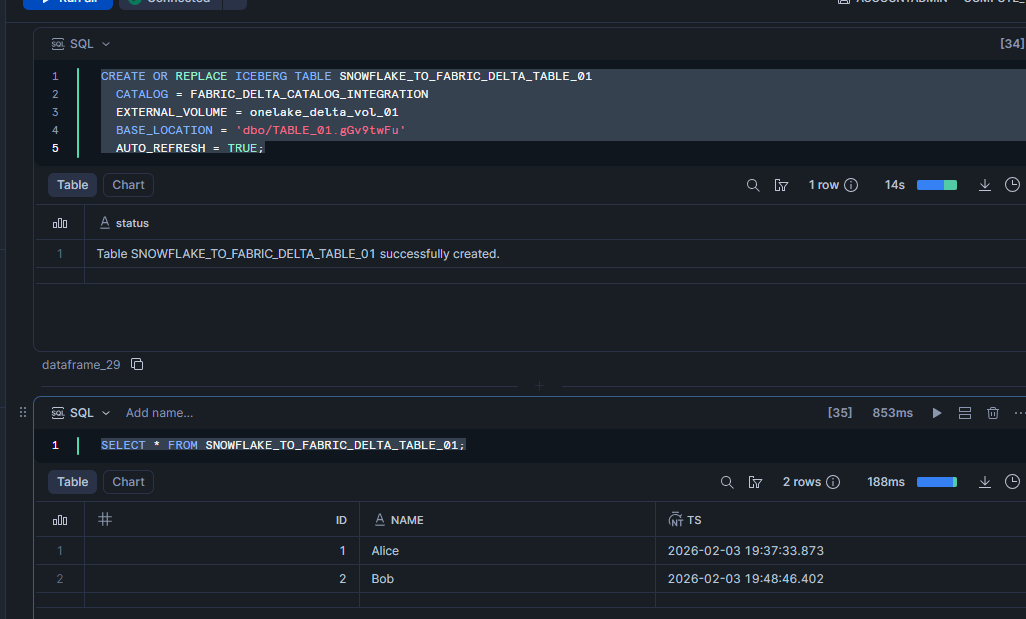Click the 14s execution progress bar
Screen dimensions: 1026x619
[x=937, y=185]
